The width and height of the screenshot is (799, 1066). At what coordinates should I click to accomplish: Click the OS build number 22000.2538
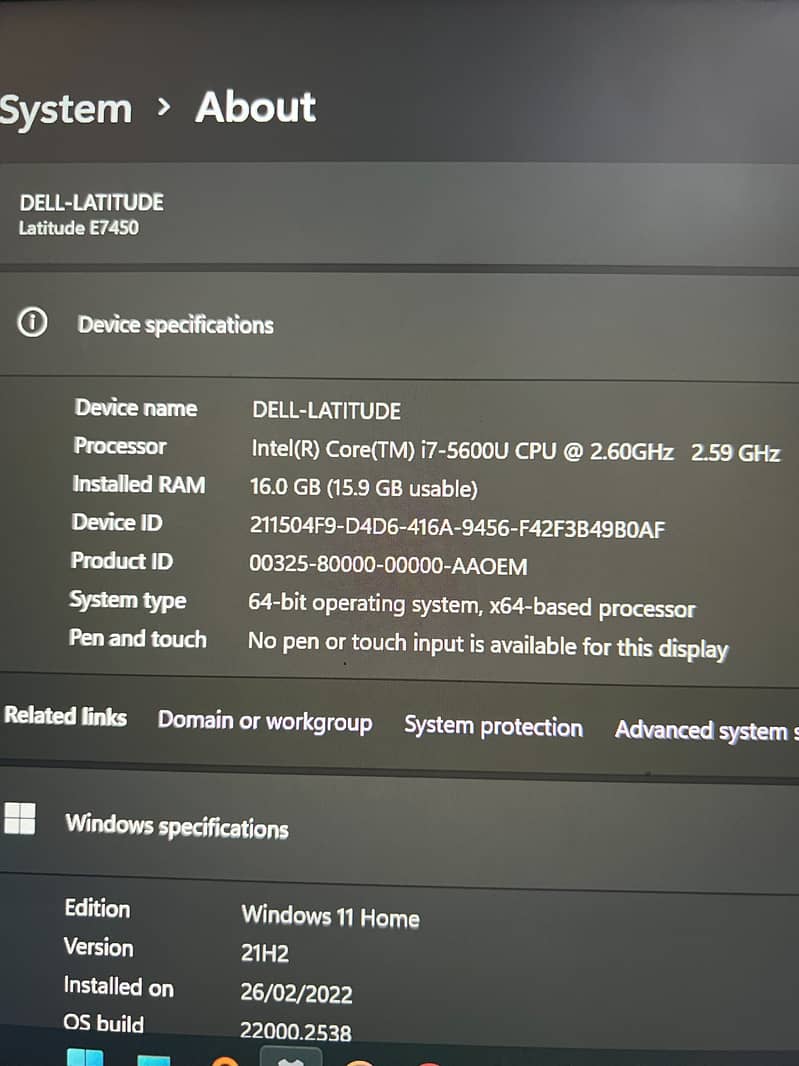pyautogui.click(x=296, y=1031)
